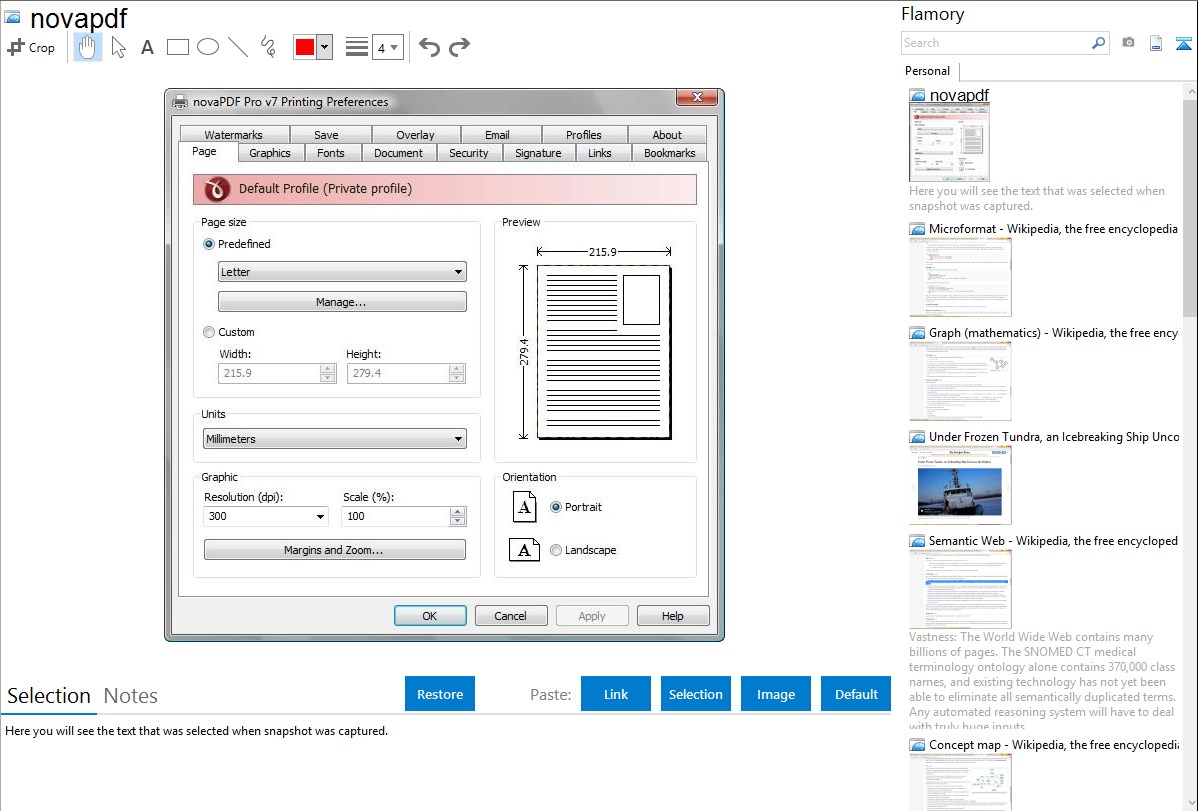Screen dimensions: 1198x811
Task: Switch to the Profiles tab
Action: pyautogui.click(x=584, y=135)
